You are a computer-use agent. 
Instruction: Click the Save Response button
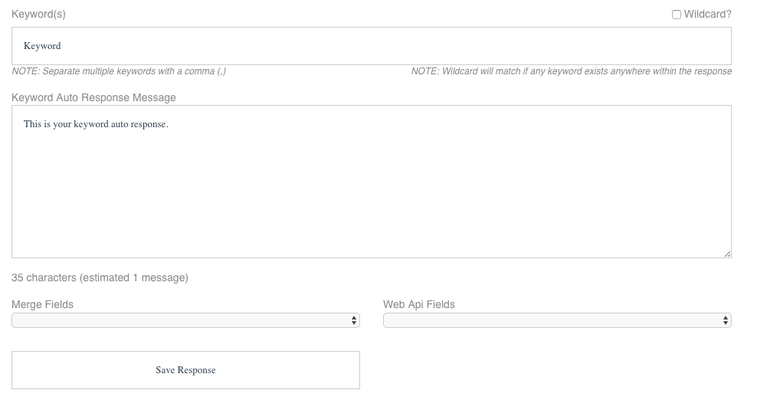186,370
